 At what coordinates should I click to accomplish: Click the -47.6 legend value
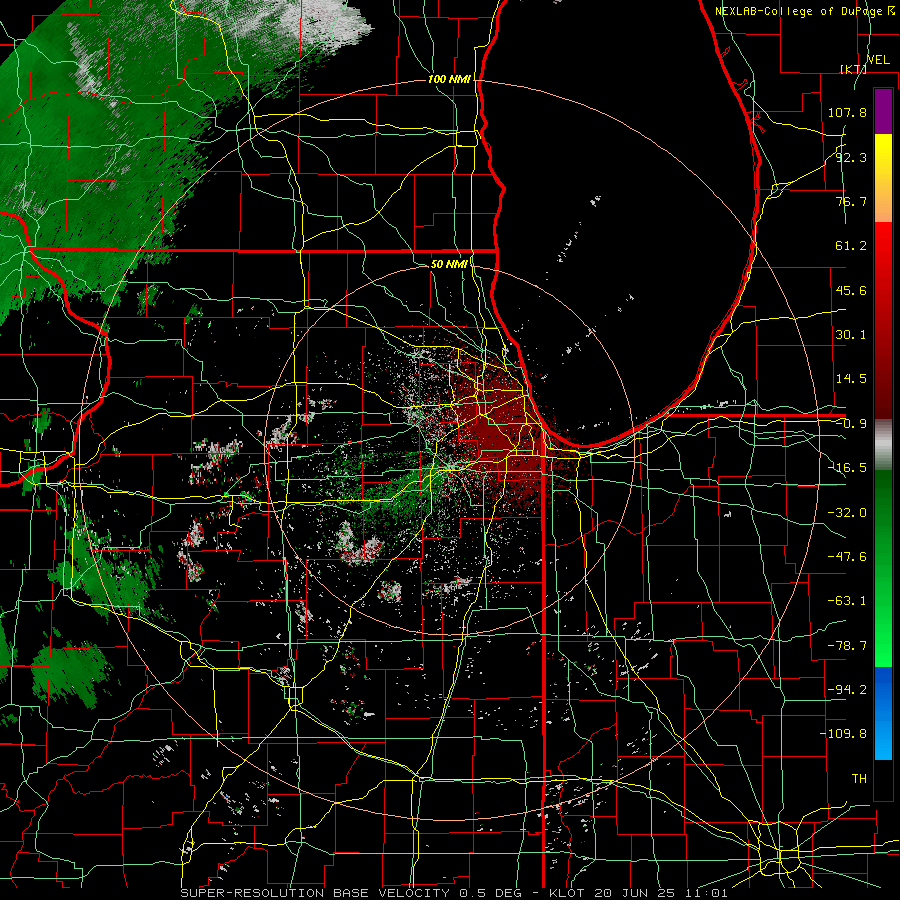[847, 557]
